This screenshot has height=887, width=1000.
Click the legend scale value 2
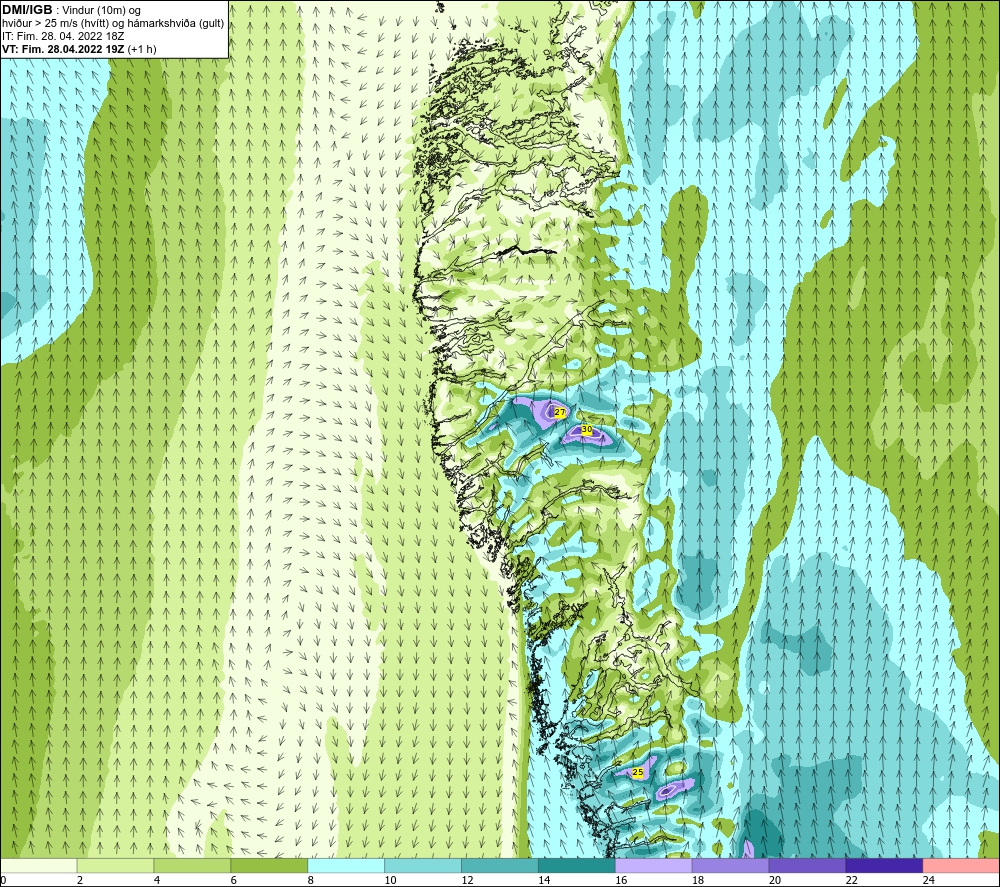(x=80, y=880)
